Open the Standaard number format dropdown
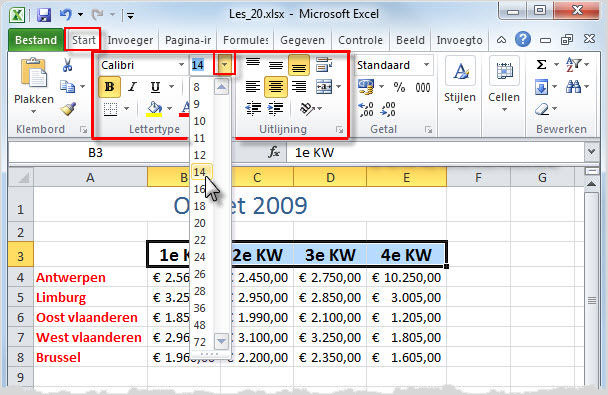608x395 pixels. 427,65
